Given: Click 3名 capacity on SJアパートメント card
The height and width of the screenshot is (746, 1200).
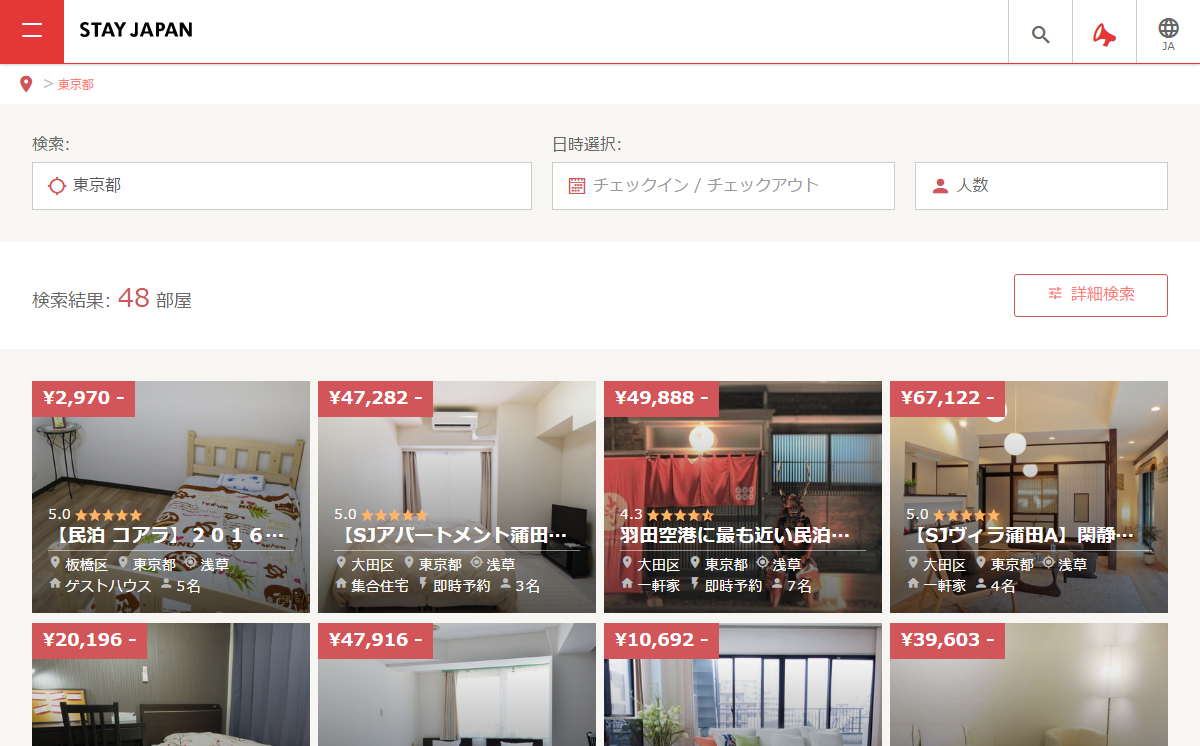Looking at the screenshot, I should pos(527,586).
